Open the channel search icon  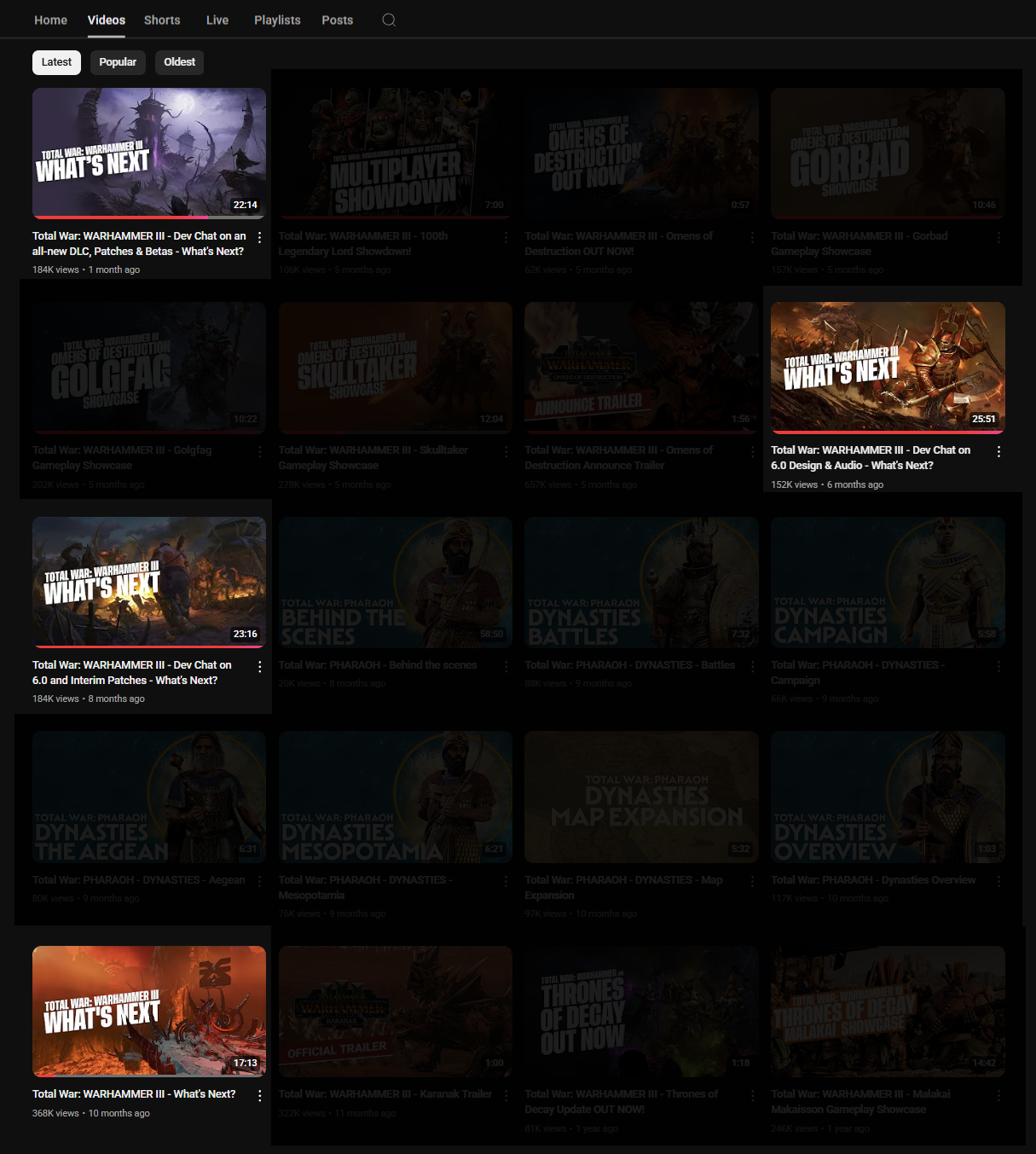pos(389,20)
